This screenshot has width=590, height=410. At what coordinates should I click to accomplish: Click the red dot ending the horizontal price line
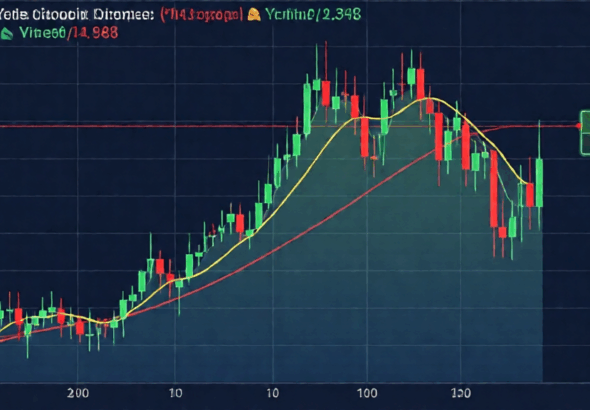coord(578,126)
